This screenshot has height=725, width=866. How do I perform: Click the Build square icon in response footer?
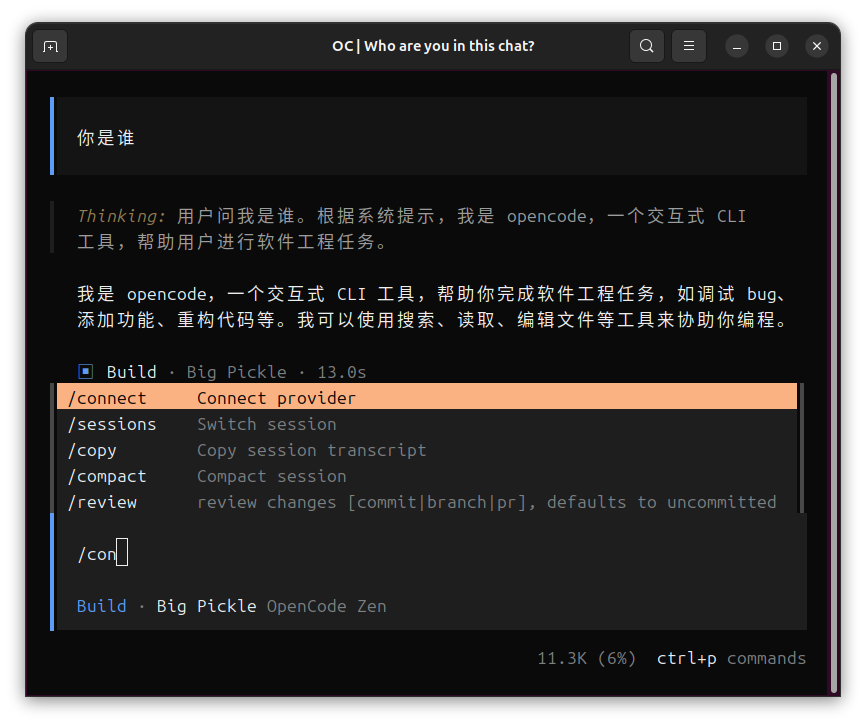coord(86,372)
